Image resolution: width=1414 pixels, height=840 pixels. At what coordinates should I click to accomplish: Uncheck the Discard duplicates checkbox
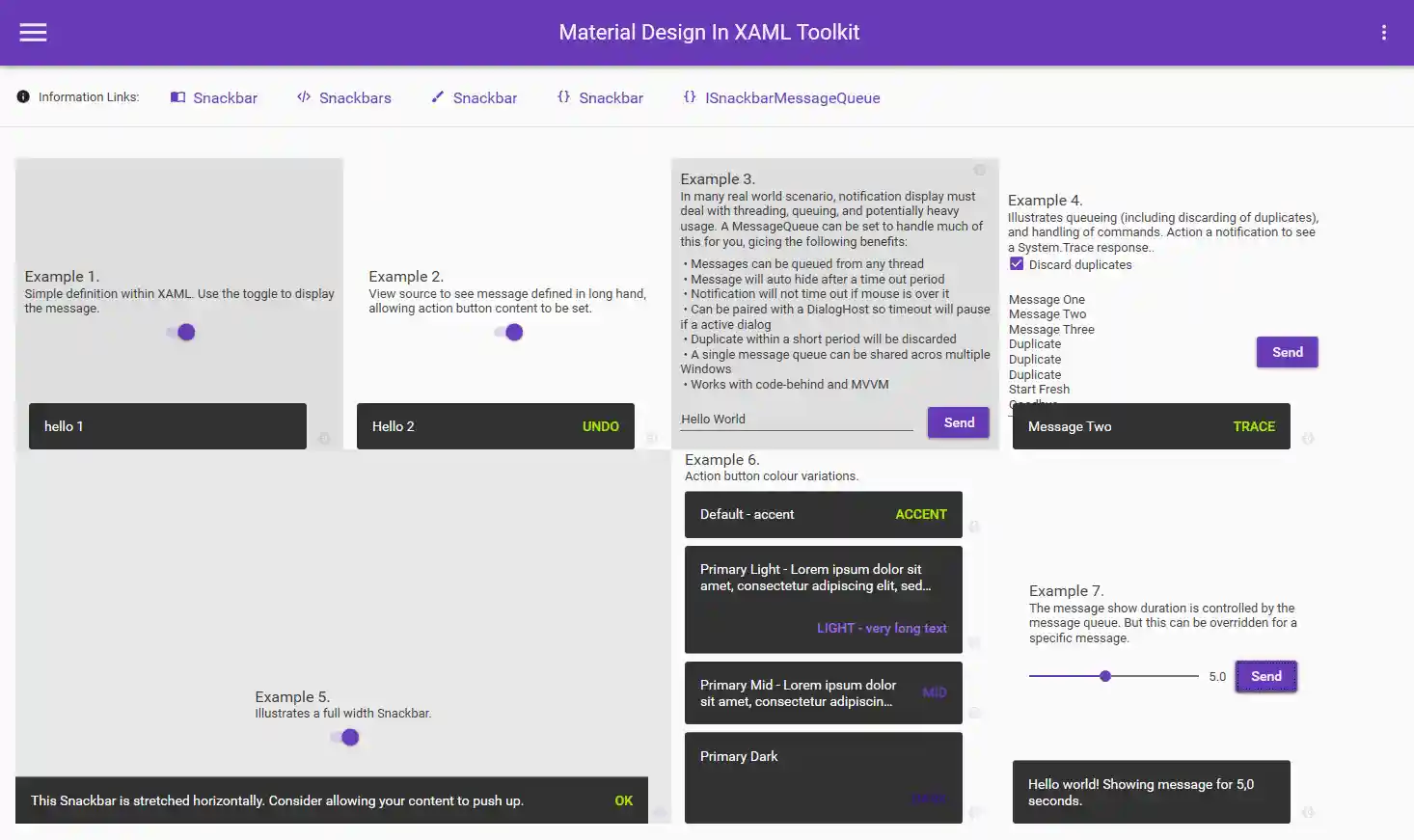pos(1017,264)
